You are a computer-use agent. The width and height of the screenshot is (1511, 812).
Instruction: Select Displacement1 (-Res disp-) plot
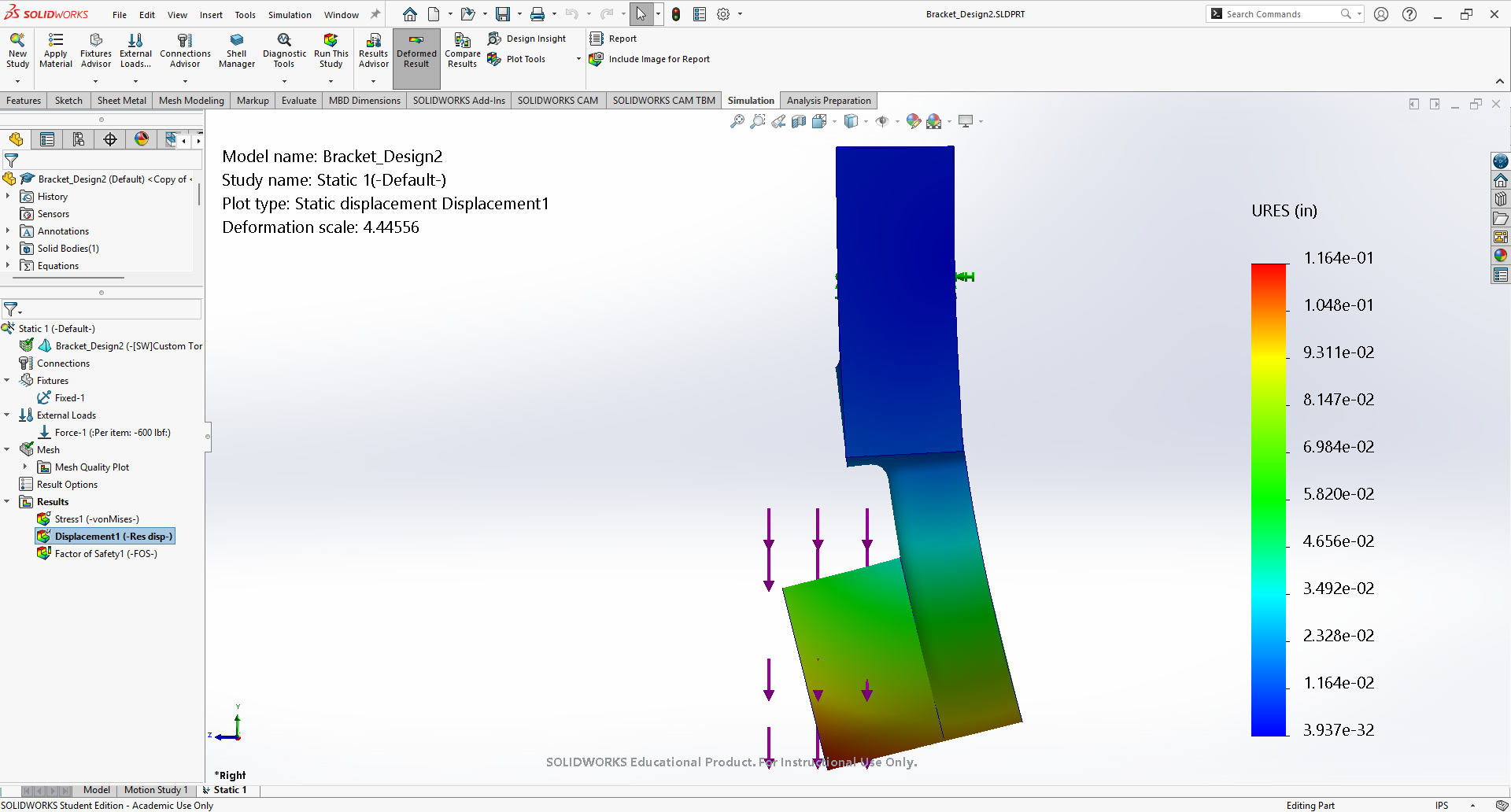[105, 537]
